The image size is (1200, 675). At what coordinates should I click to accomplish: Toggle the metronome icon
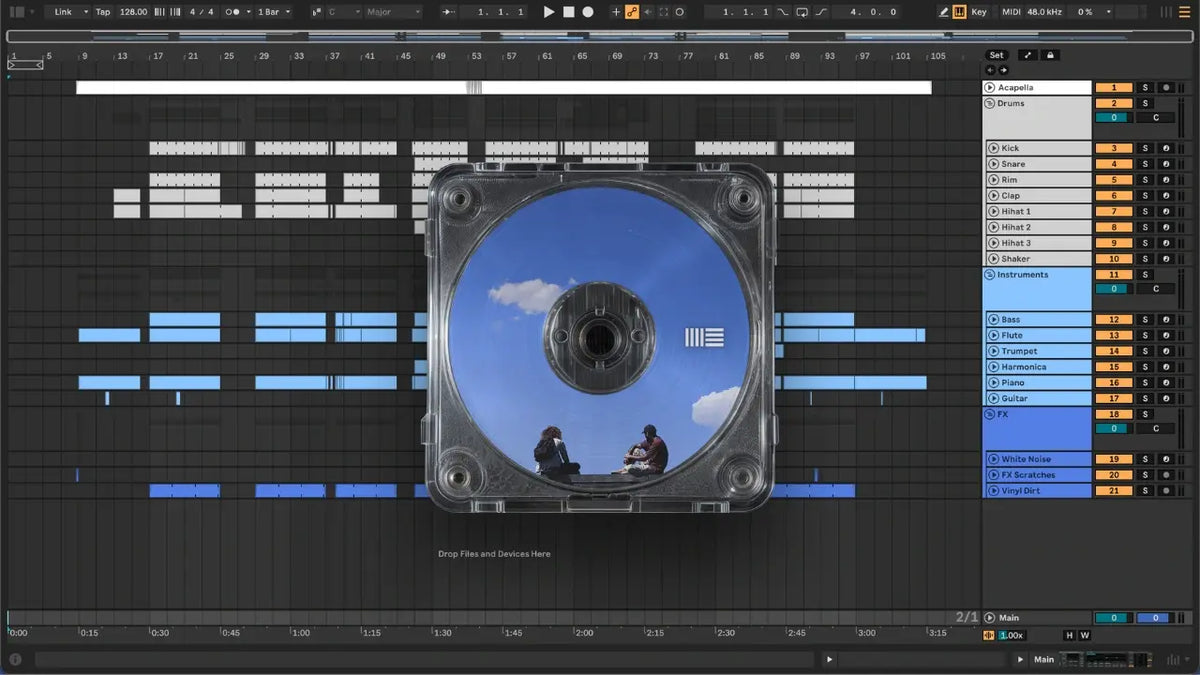233,12
